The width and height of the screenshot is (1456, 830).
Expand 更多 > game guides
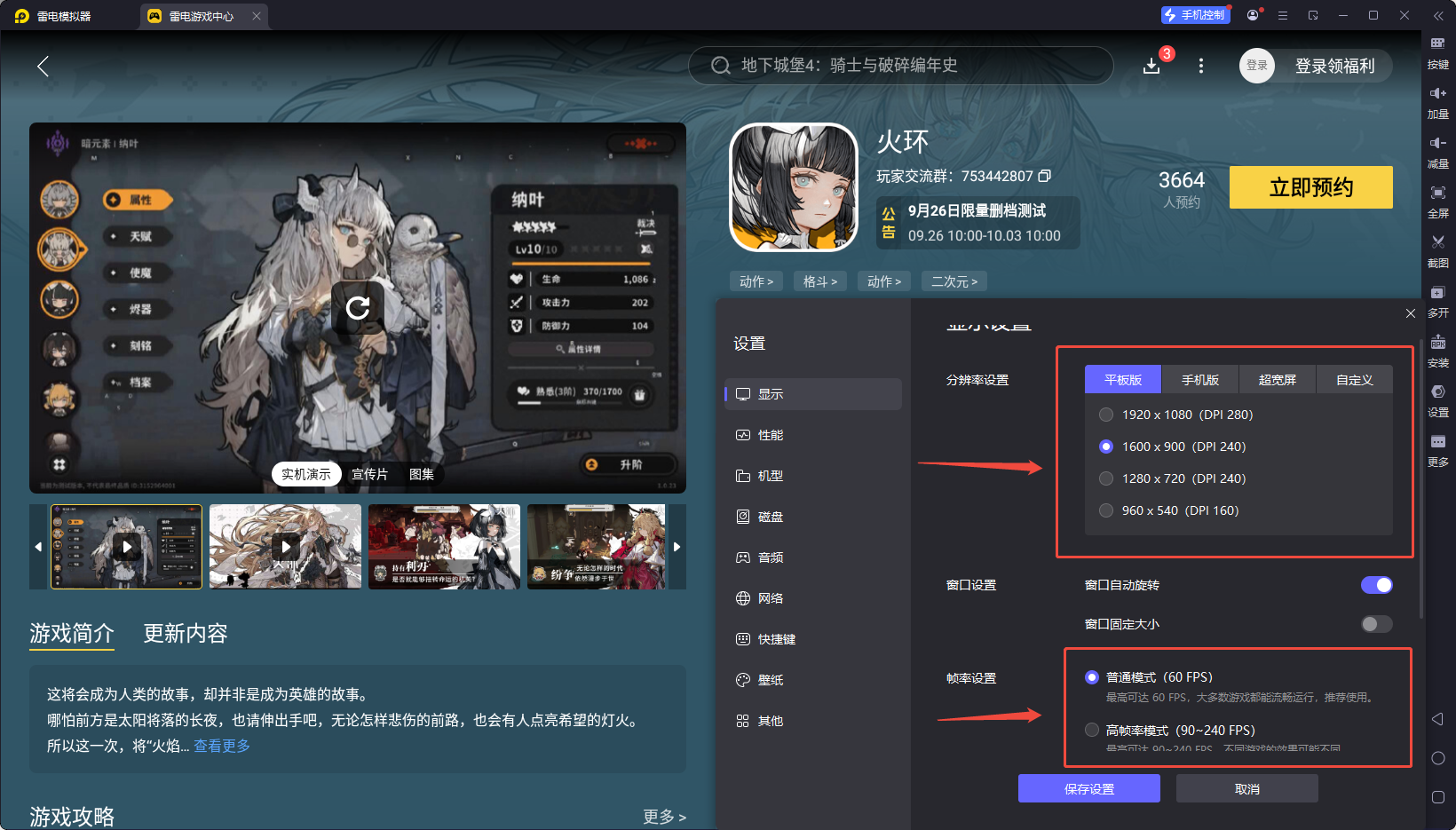pos(664,817)
